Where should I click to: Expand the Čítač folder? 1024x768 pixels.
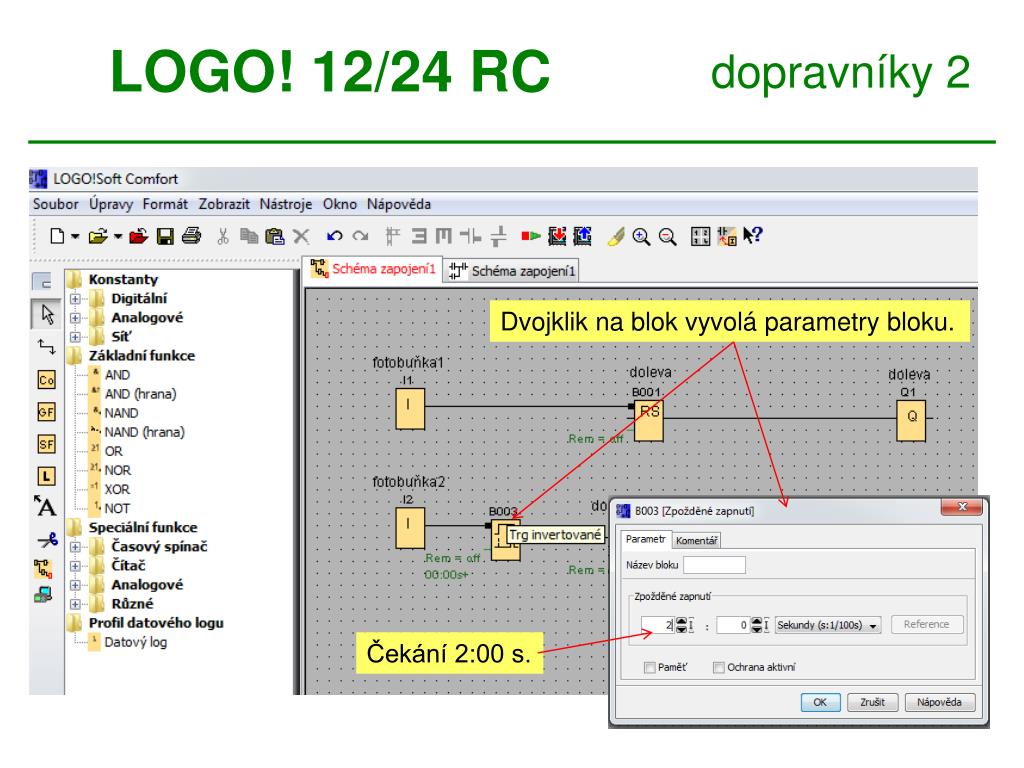[75, 566]
